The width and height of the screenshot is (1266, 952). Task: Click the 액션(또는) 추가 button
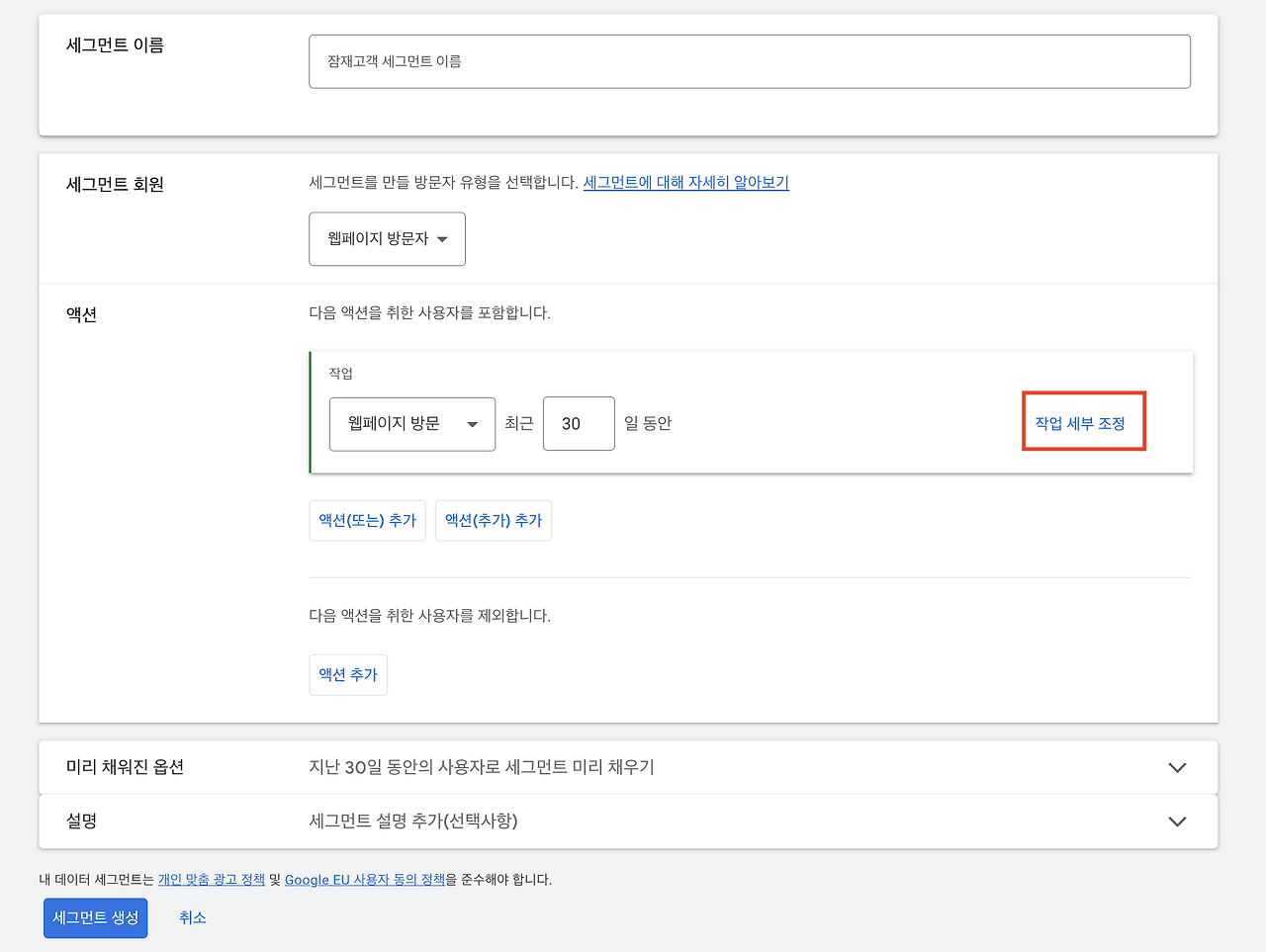tap(367, 520)
